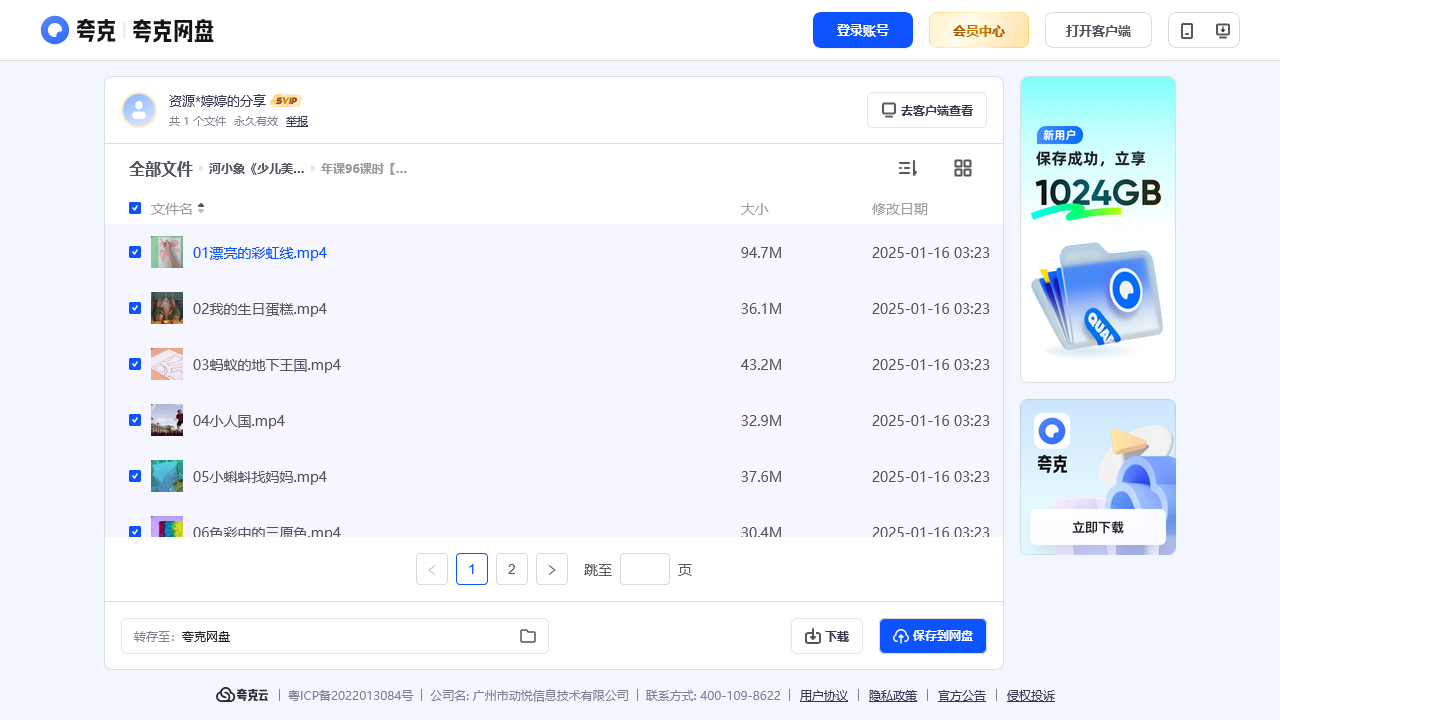Select page 1 in pagination
1452x720 pixels.
pos(472,569)
